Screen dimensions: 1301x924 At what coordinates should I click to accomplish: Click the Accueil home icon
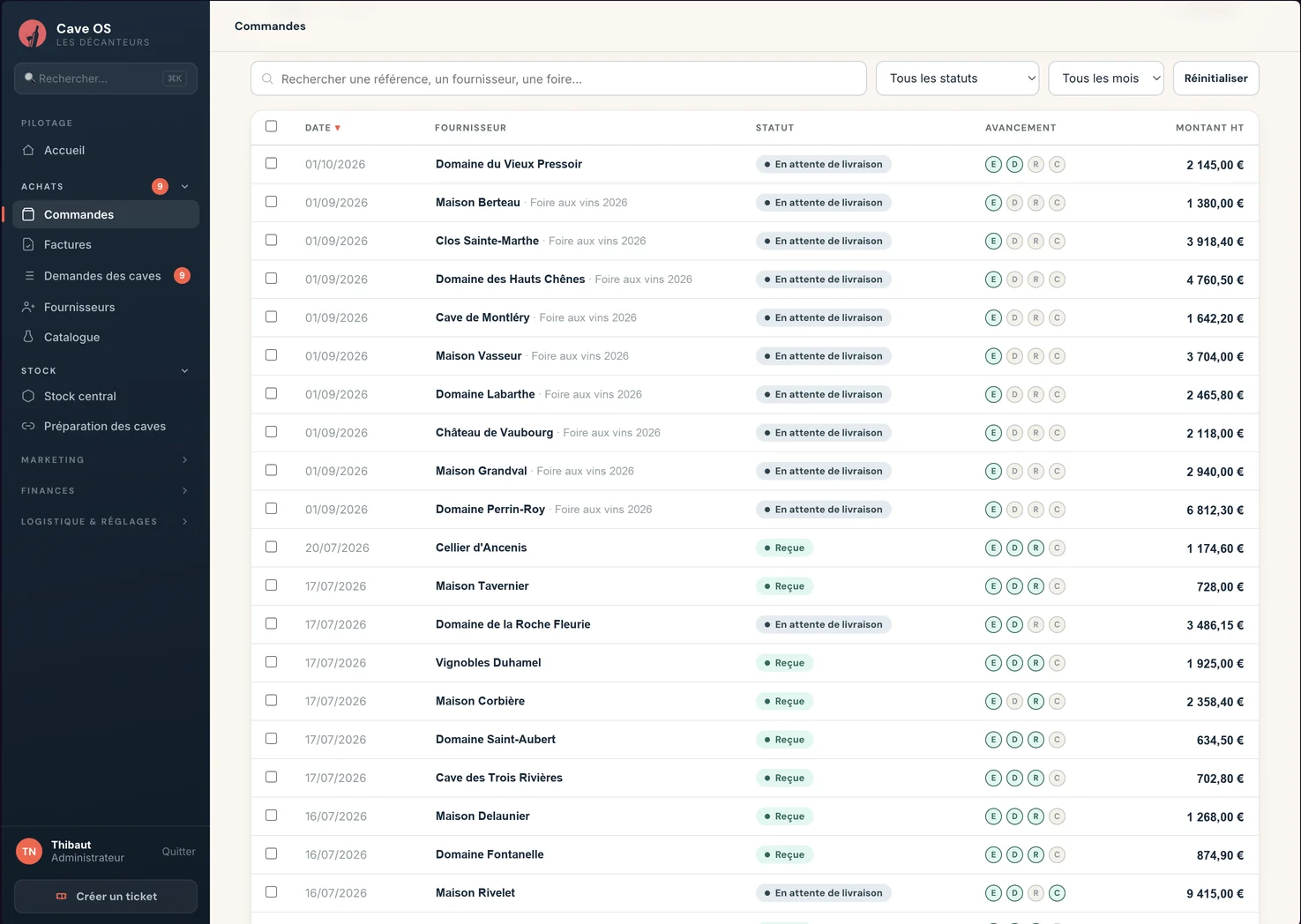click(x=28, y=150)
